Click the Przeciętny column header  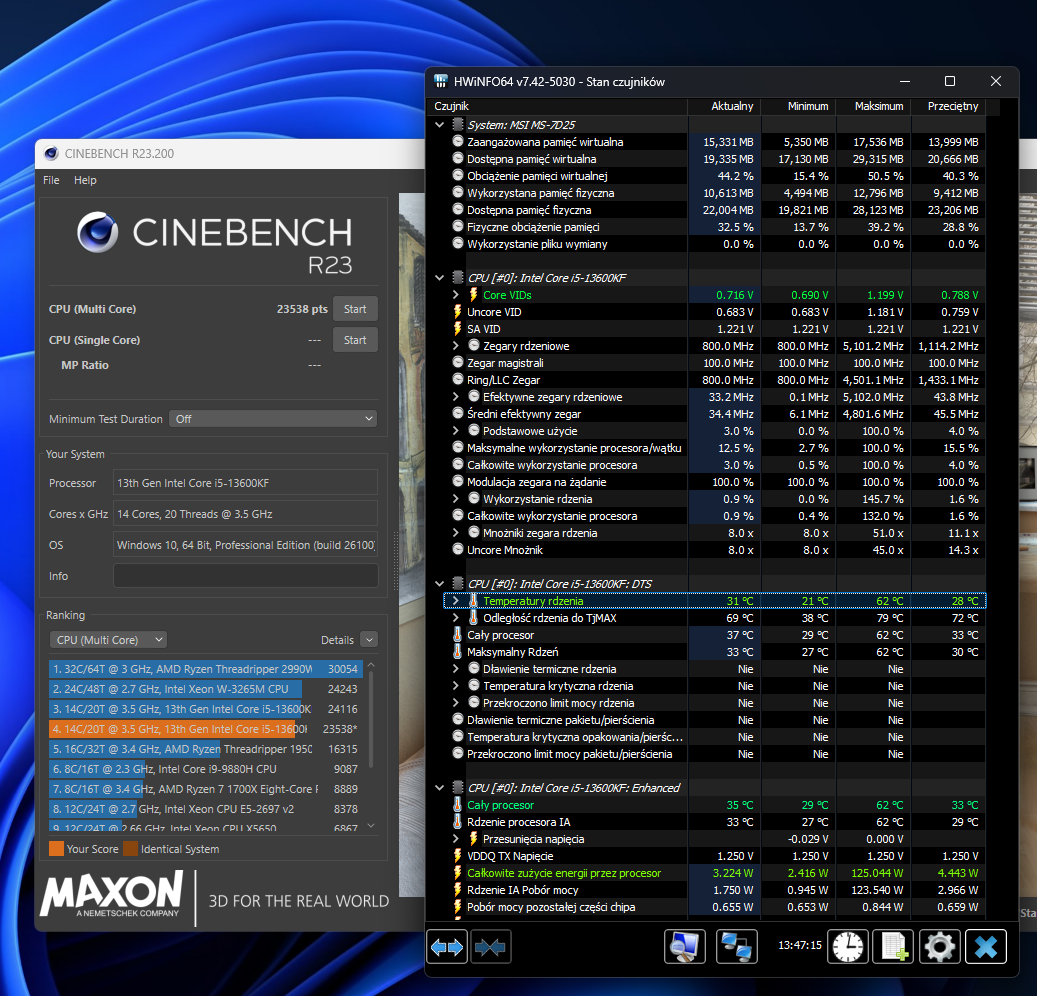pyautogui.click(x=948, y=106)
